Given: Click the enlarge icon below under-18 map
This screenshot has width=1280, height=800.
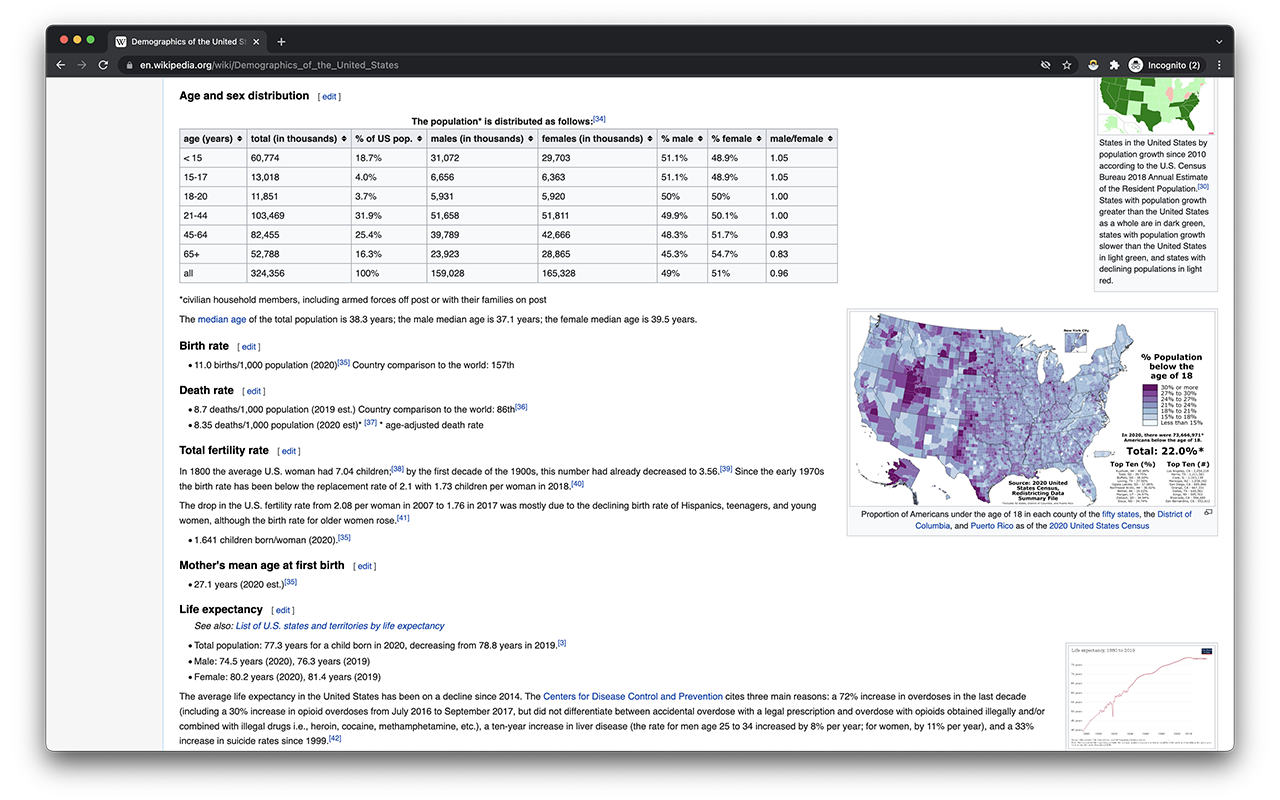Looking at the screenshot, I should tap(1208, 513).
